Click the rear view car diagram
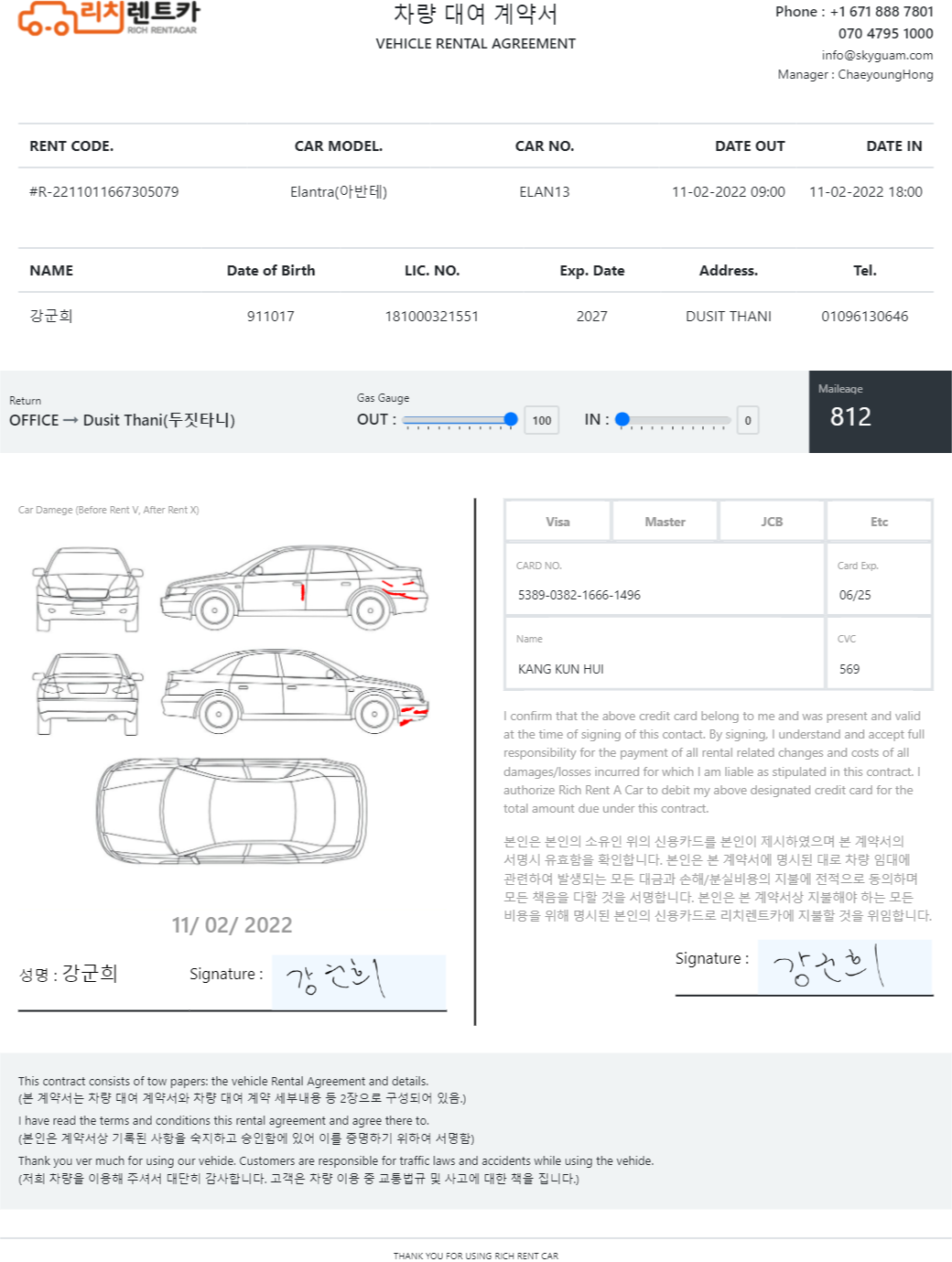Image resolution: width=952 pixels, height=1262 pixels. 88,694
